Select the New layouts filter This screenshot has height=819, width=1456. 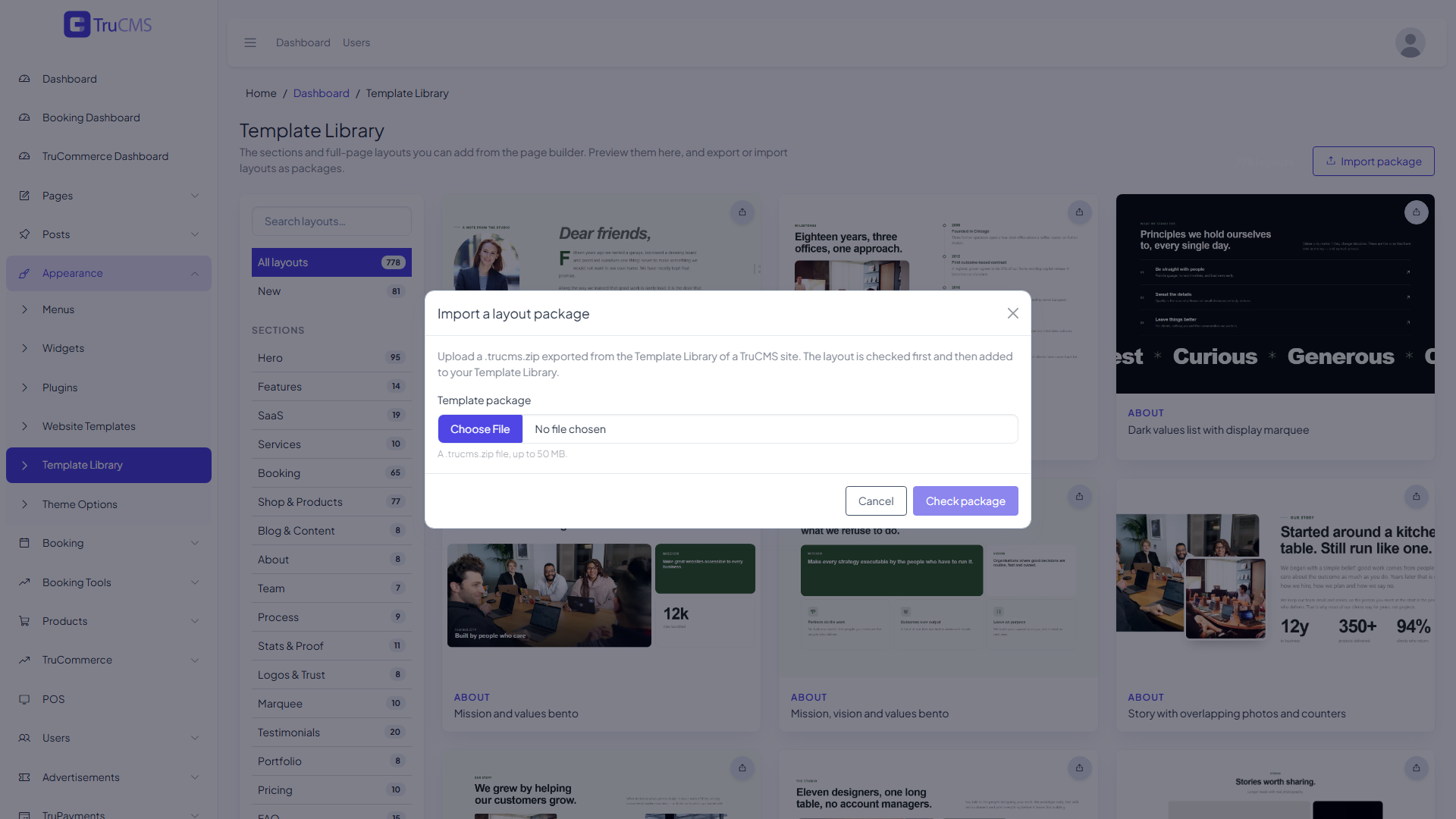pos(331,291)
